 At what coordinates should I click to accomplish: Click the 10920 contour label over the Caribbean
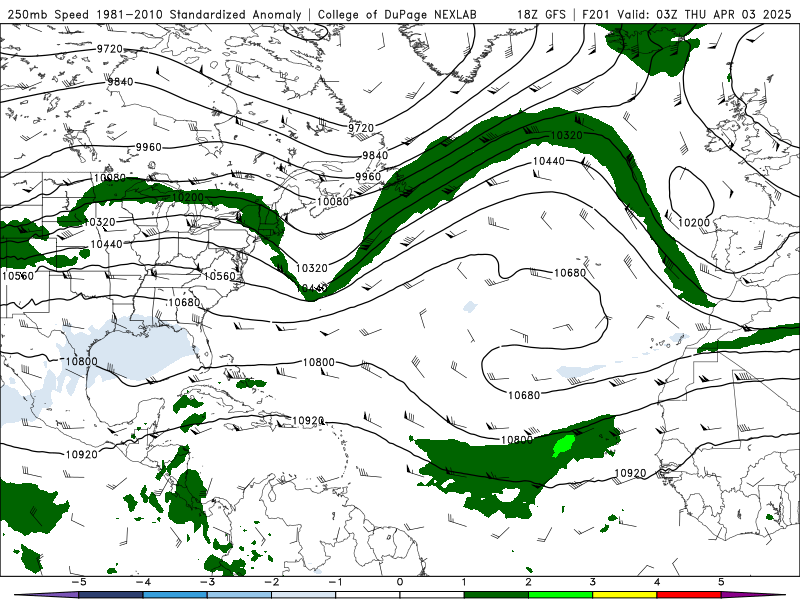point(308,420)
